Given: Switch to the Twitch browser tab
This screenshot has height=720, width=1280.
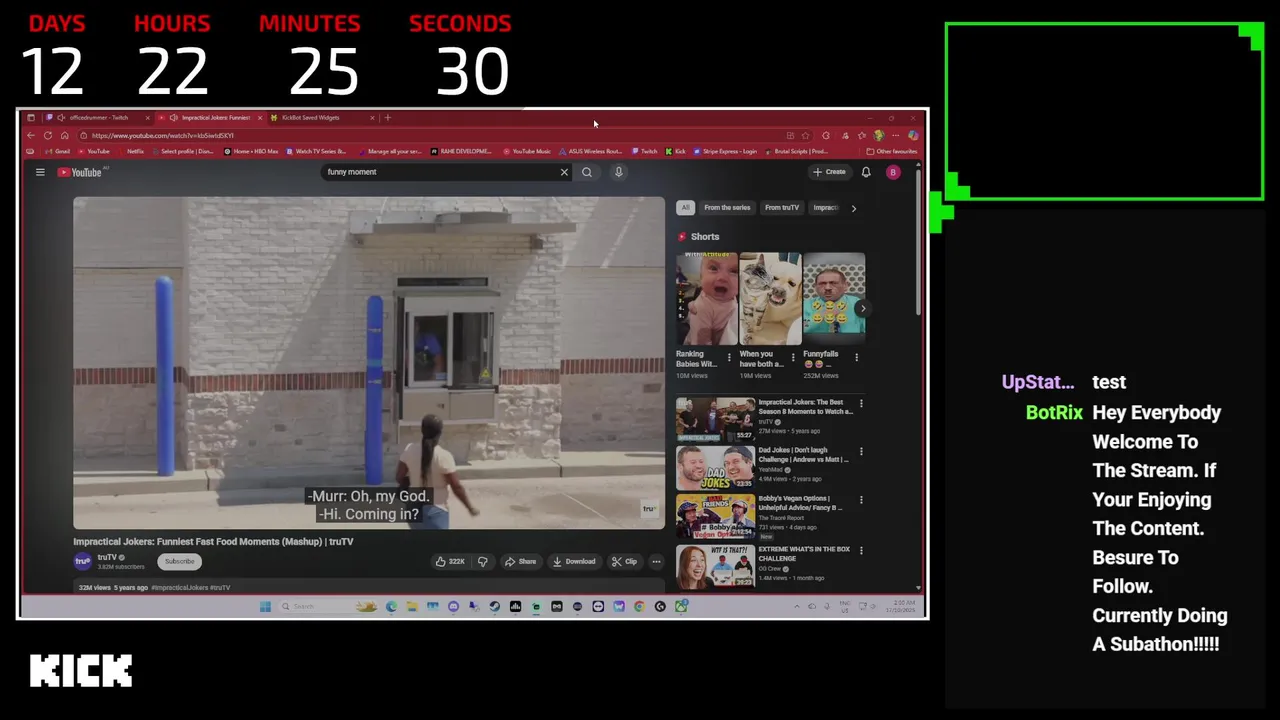Looking at the screenshot, I should (98, 117).
